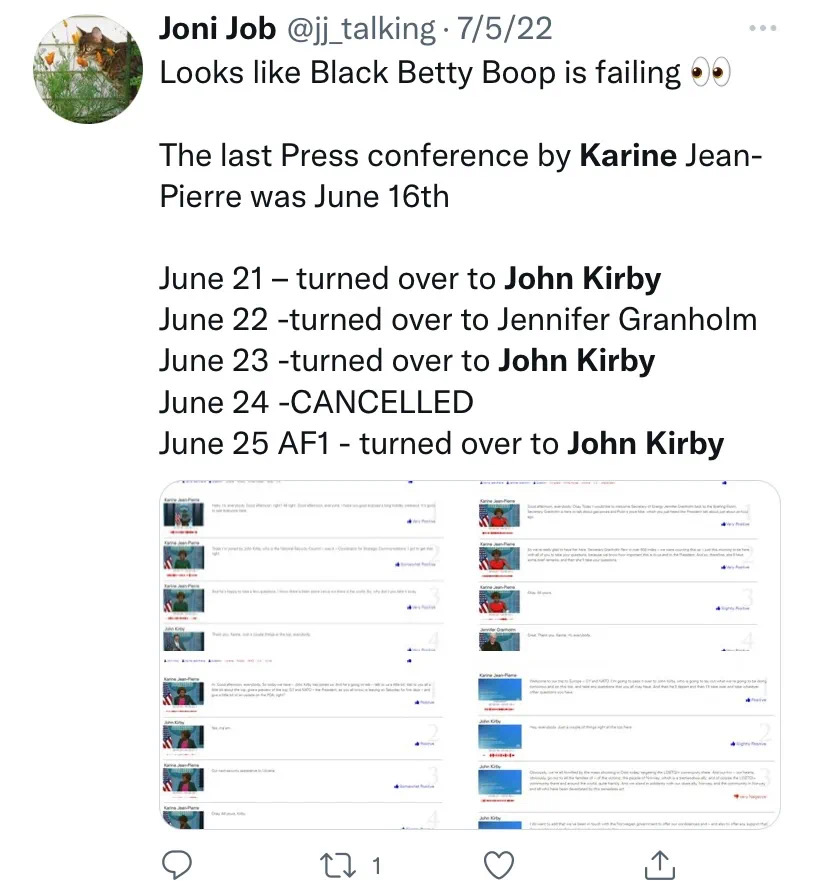Screen dimensions: 818x885
Task: Click the top-left Karine Jean-Pierre briefing thumbnail
Action: (x=183, y=515)
